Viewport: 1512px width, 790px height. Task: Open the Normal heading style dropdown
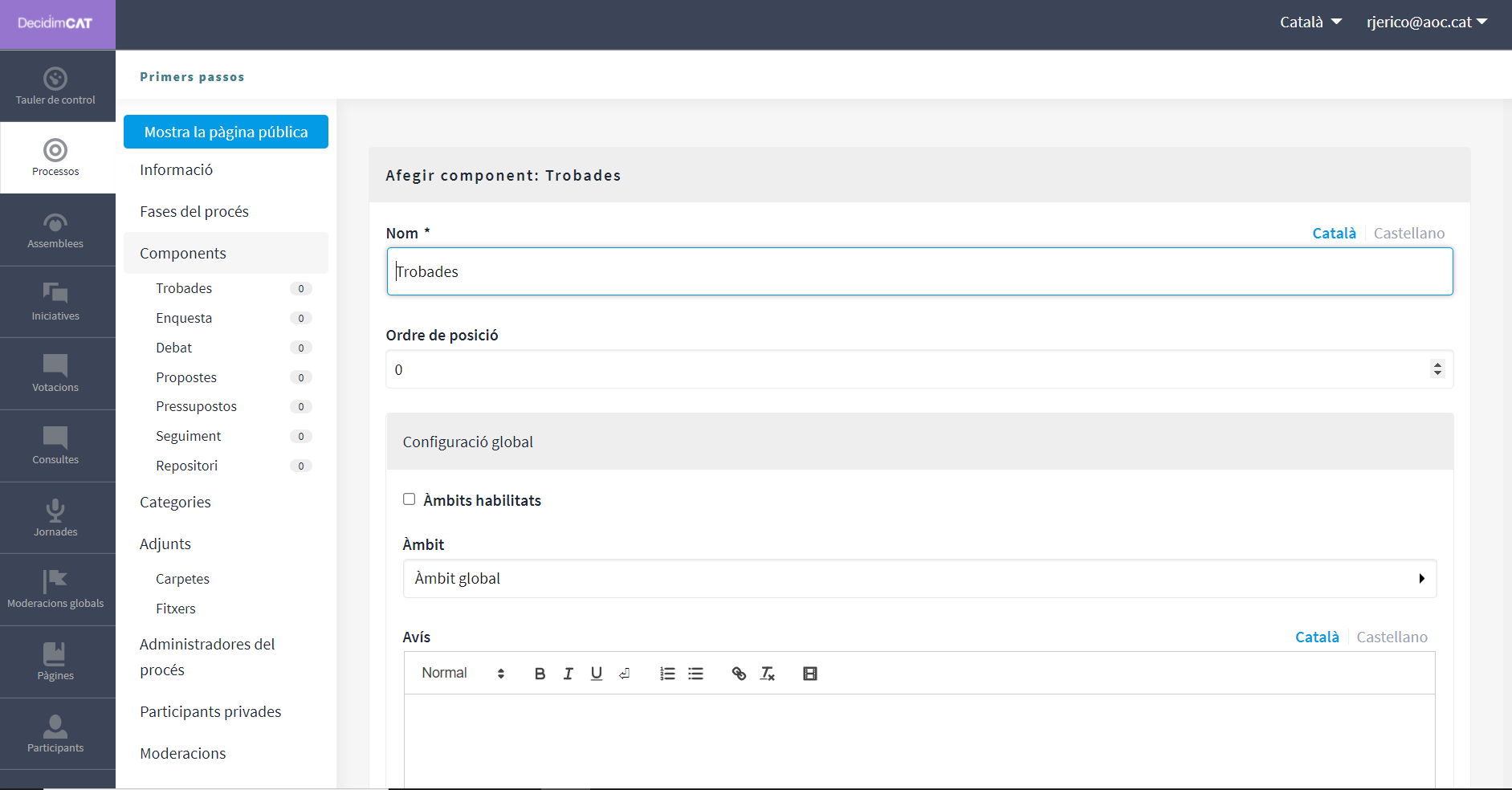pyautogui.click(x=463, y=674)
